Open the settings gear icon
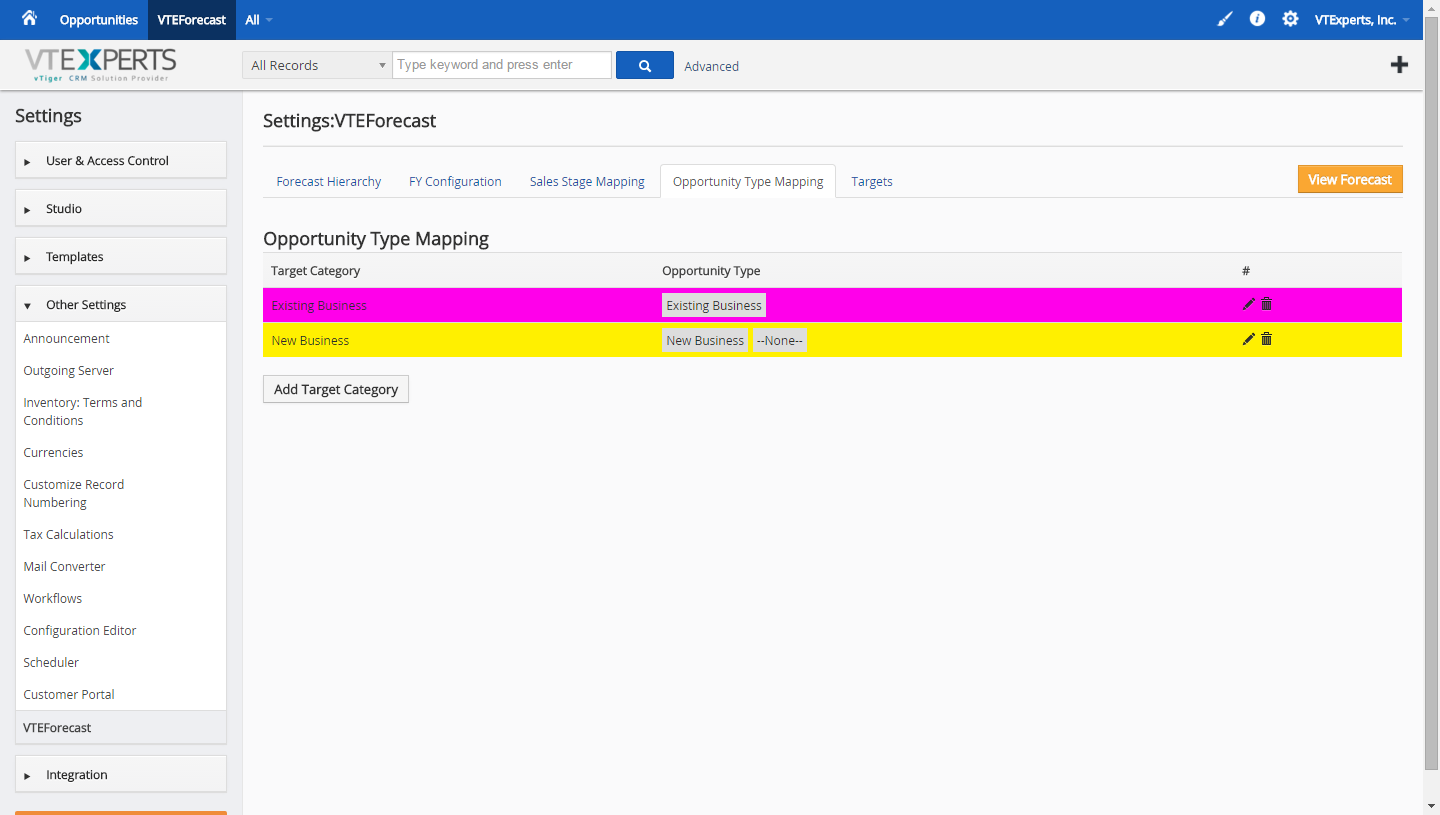Image resolution: width=1440 pixels, height=815 pixels. click(1290, 19)
